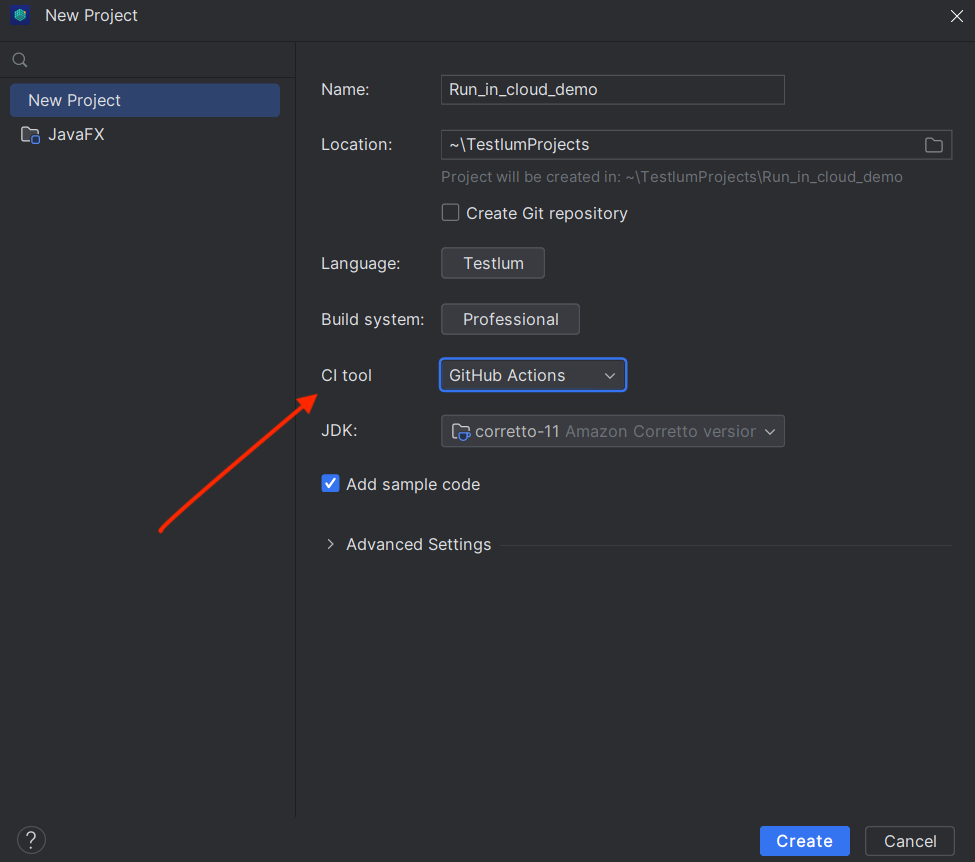Select the Testlum language option
The width and height of the screenshot is (975, 862).
(x=493, y=263)
